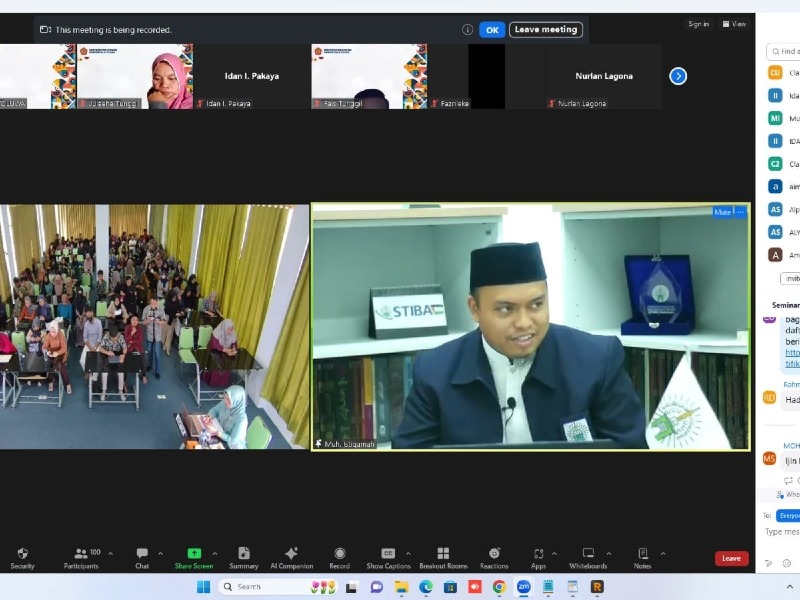Expand the arrow next to Apps

pos(555,554)
